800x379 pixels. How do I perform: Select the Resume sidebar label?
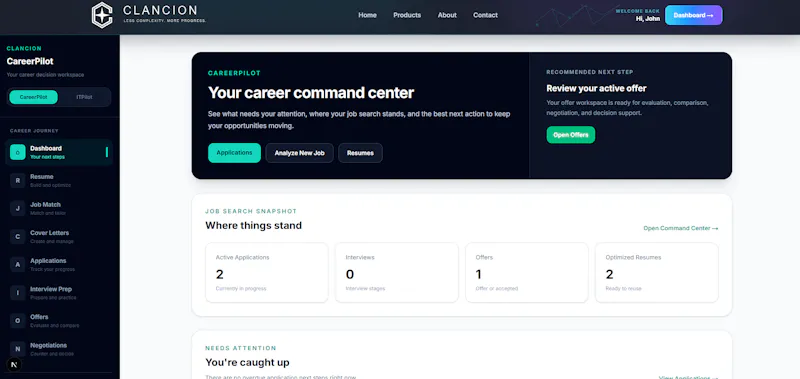42,176
